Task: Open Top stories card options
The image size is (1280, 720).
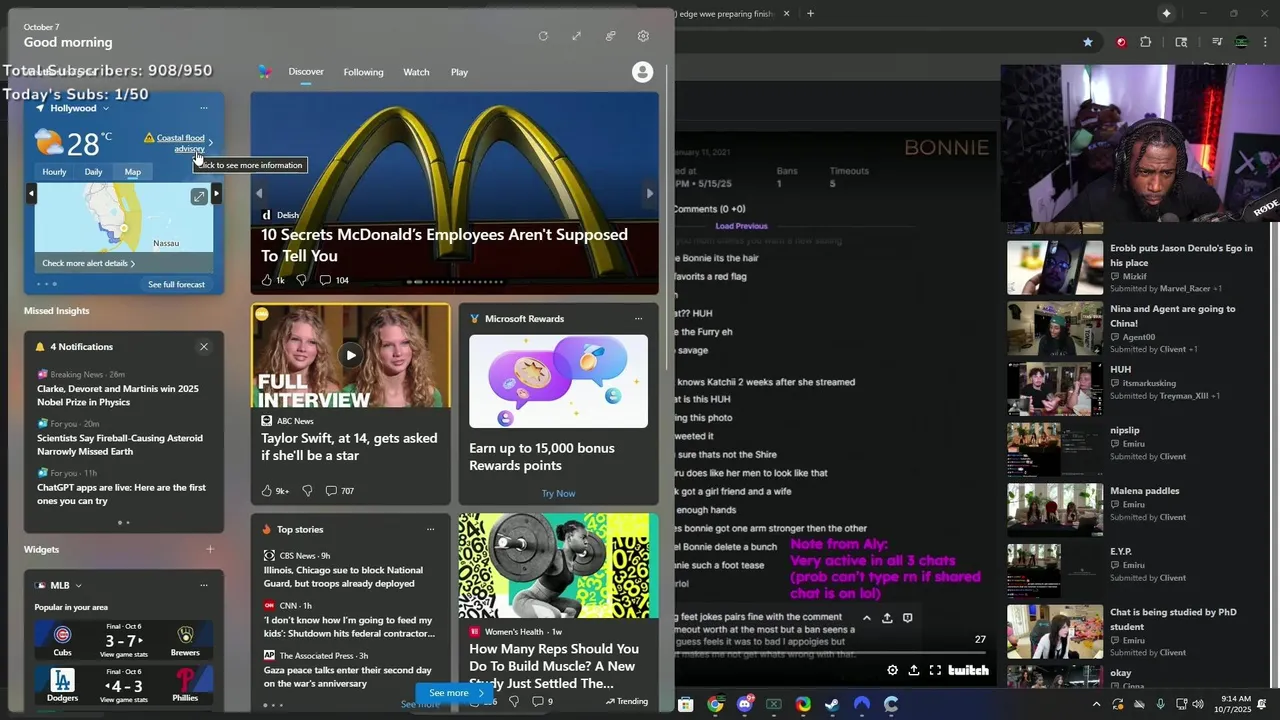Action: [431, 530]
